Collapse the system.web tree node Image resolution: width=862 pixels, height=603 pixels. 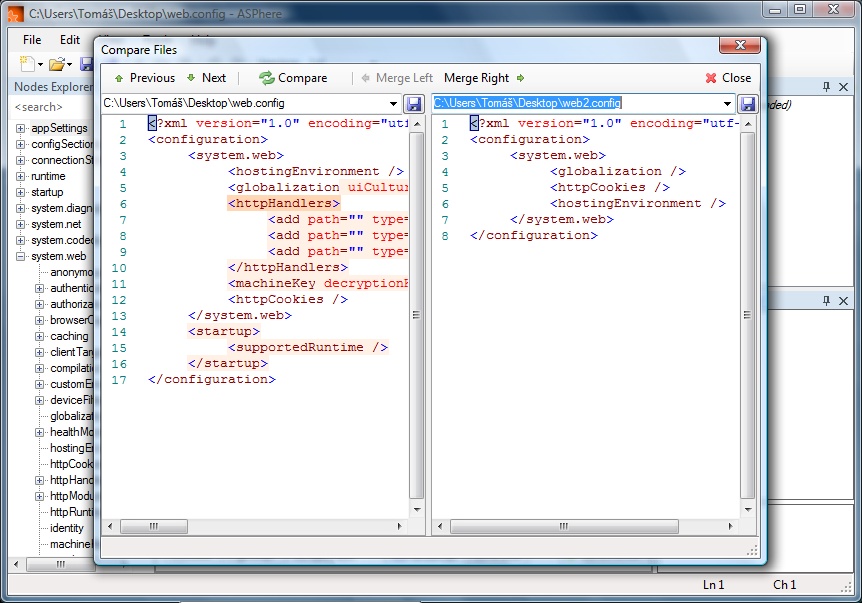pyautogui.click(x=20, y=256)
